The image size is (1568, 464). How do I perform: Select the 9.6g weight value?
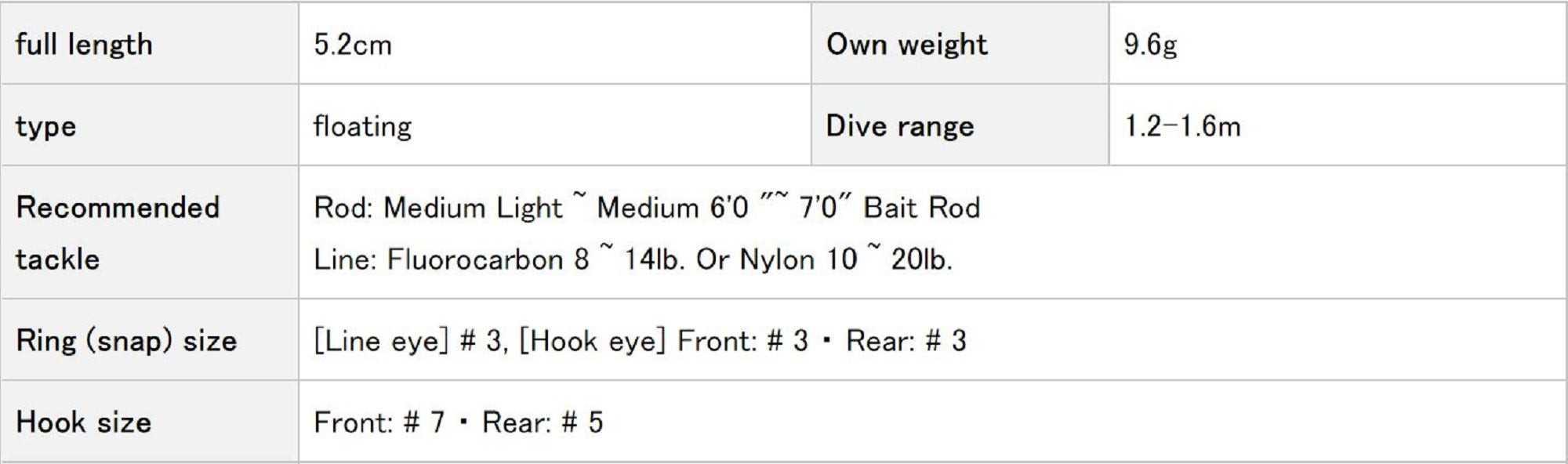[x=1150, y=45]
